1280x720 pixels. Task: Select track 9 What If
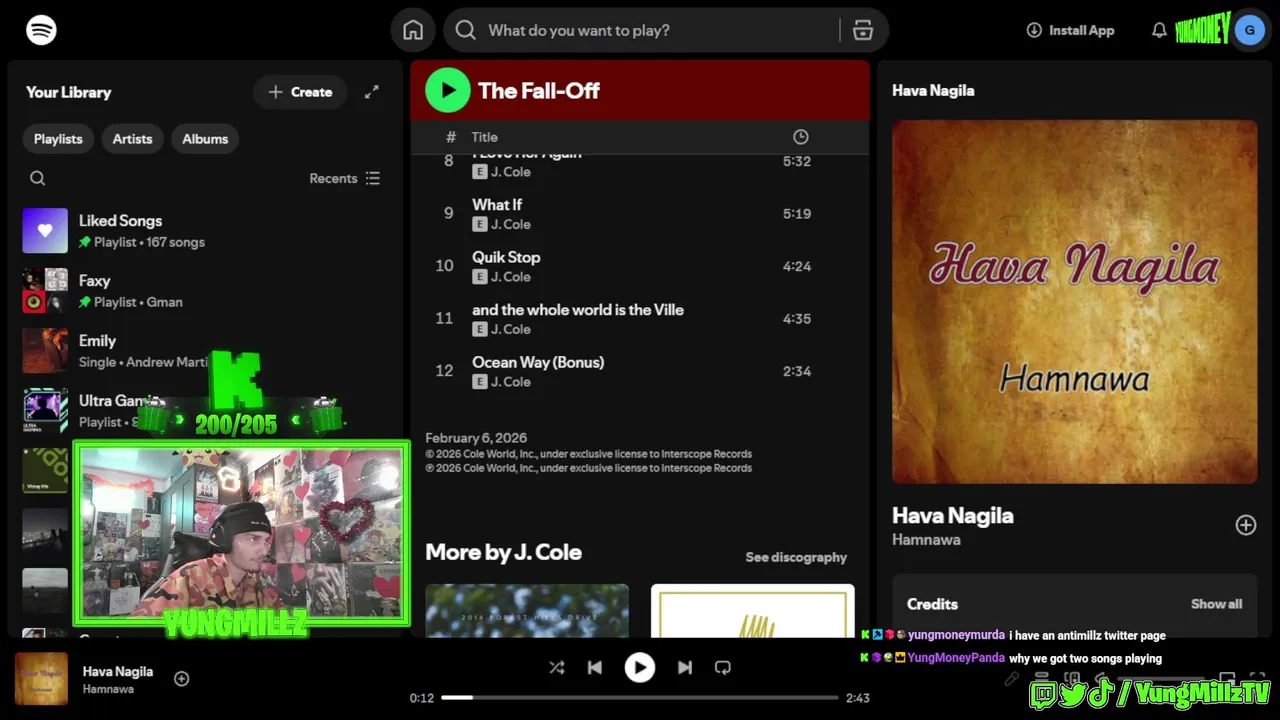[640, 214]
